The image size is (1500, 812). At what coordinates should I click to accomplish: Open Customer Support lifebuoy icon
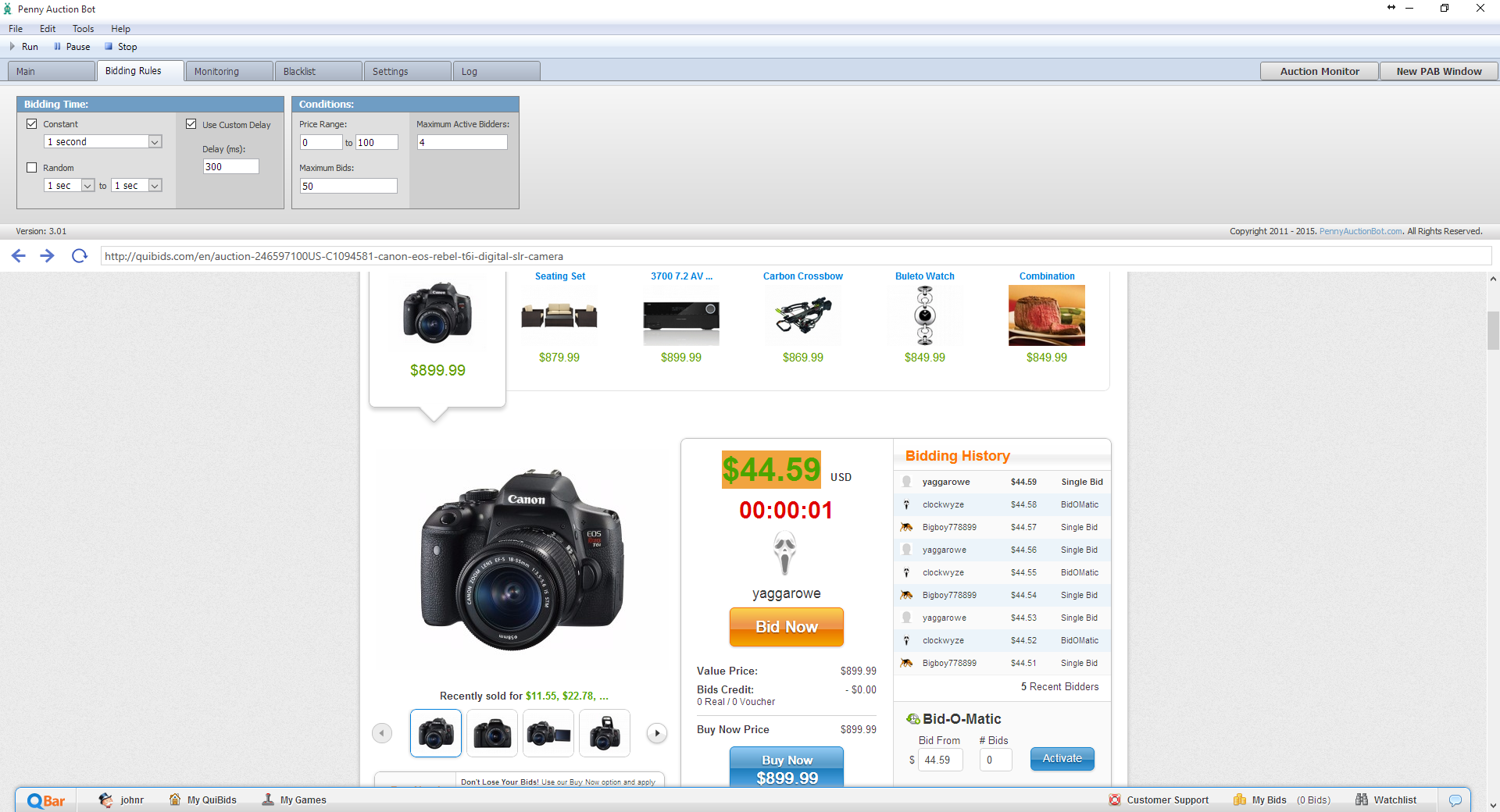[1115, 800]
